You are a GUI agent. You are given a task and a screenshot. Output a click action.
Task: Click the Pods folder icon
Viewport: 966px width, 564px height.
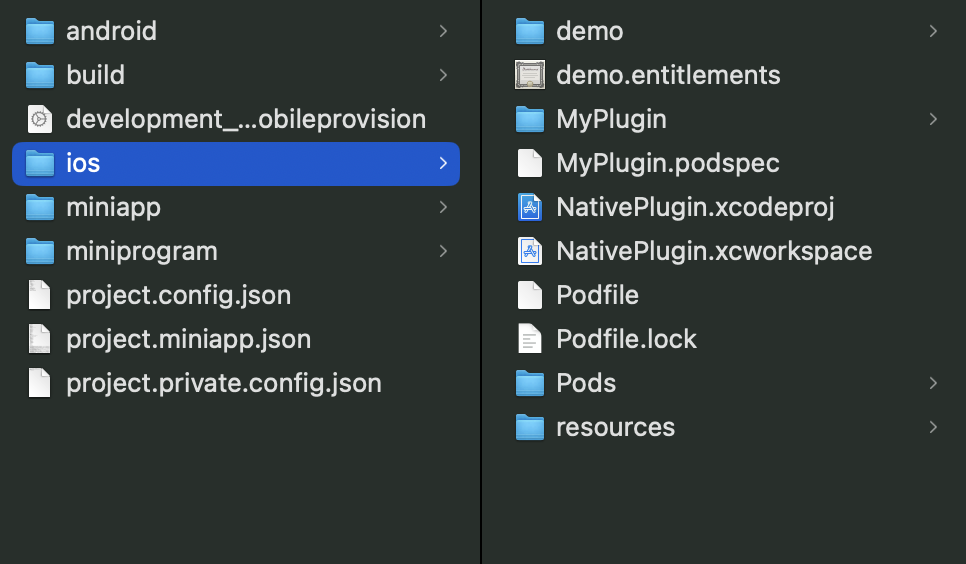click(530, 383)
